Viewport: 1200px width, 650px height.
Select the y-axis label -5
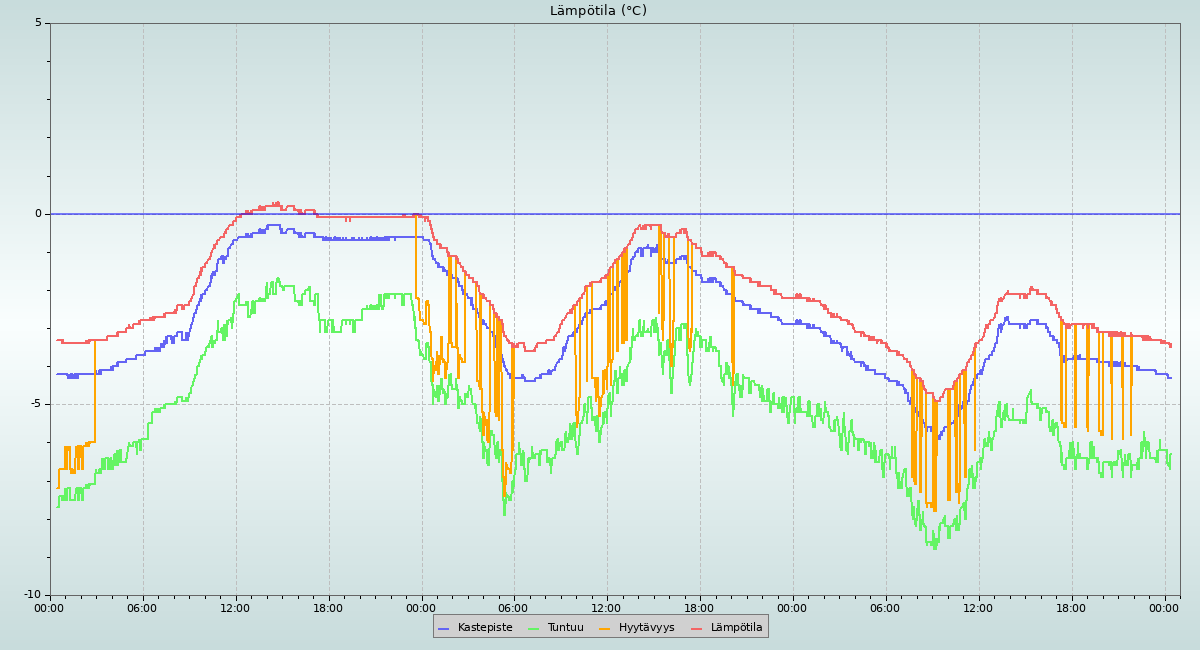(x=36, y=404)
